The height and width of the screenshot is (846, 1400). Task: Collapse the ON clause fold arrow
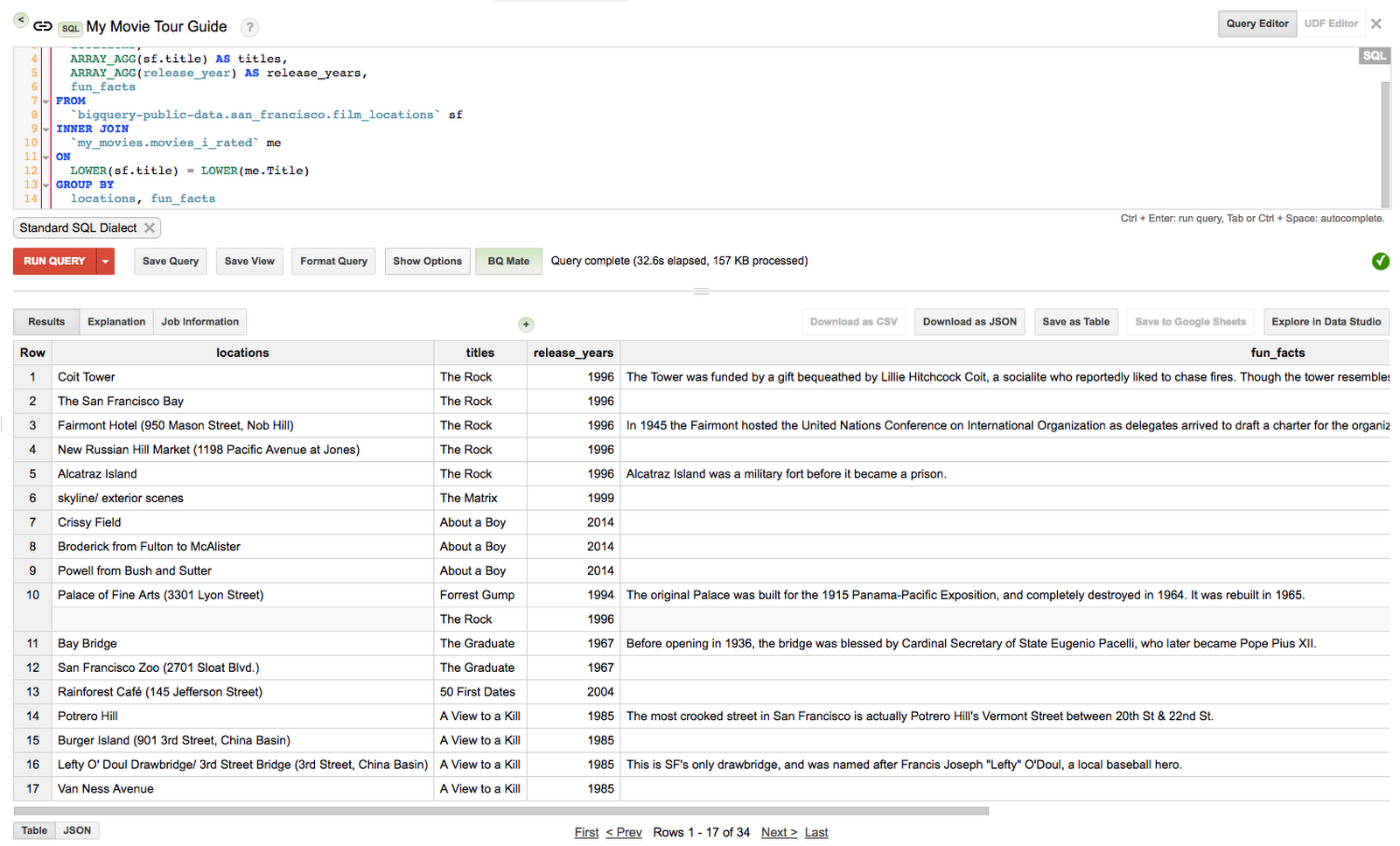tap(45, 157)
